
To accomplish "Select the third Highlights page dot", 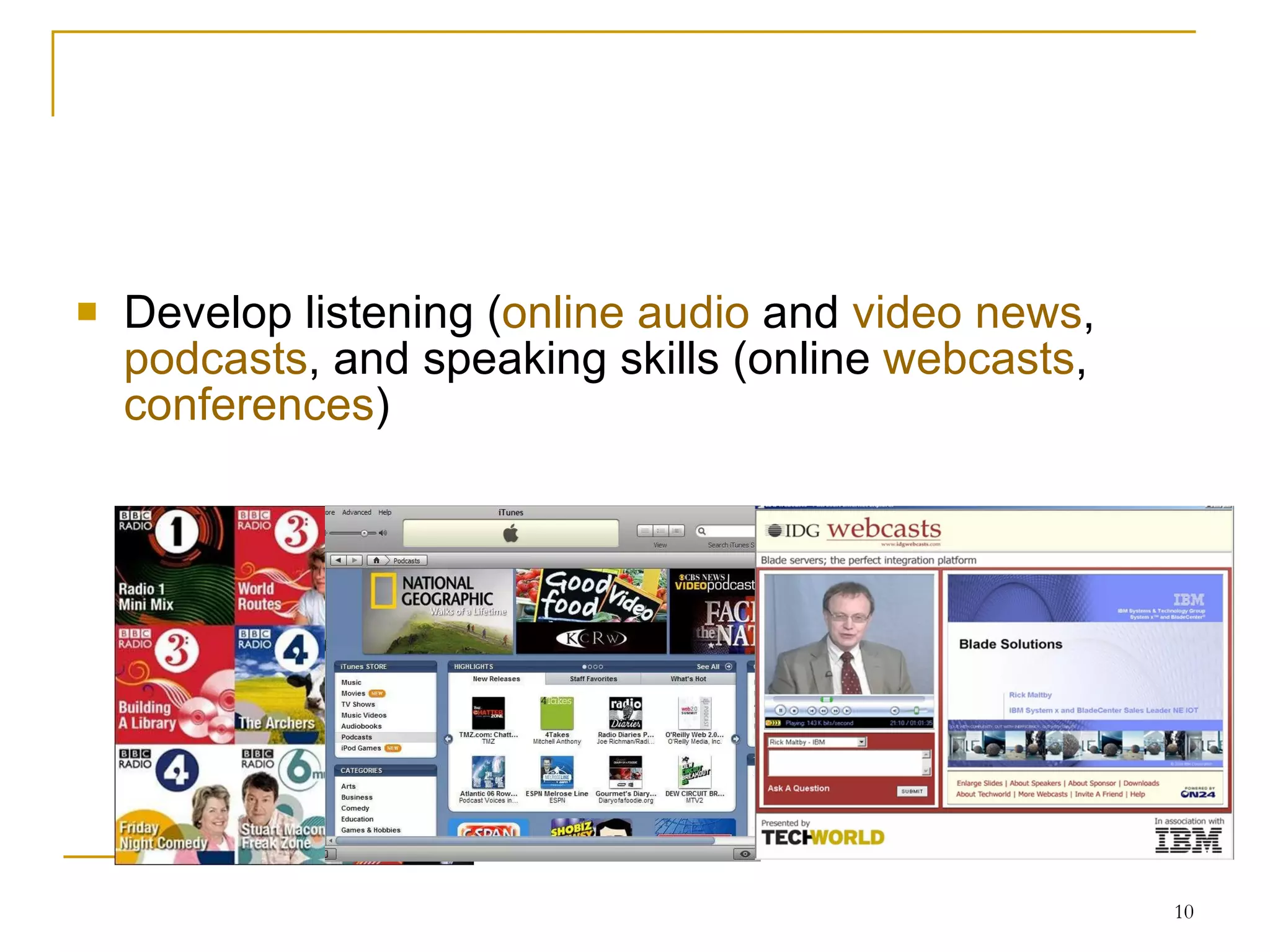I will tap(595, 667).
